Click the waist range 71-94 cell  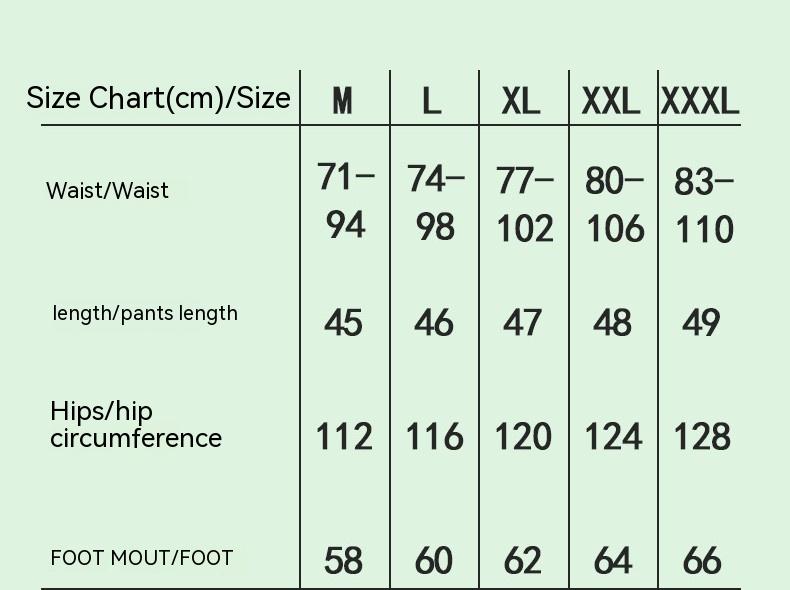(x=345, y=202)
